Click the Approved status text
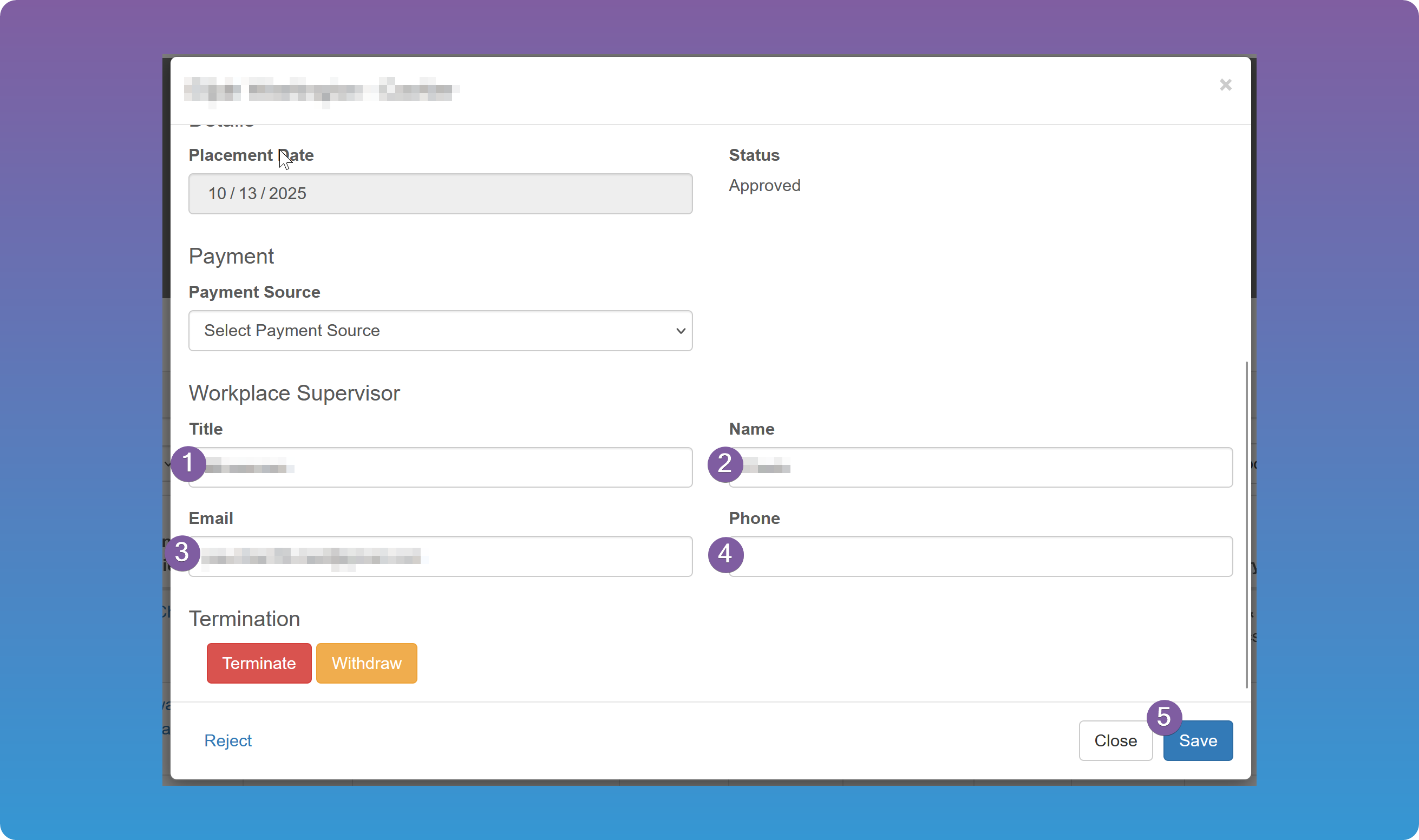Image resolution: width=1419 pixels, height=840 pixels. click(x=764, y=186)
